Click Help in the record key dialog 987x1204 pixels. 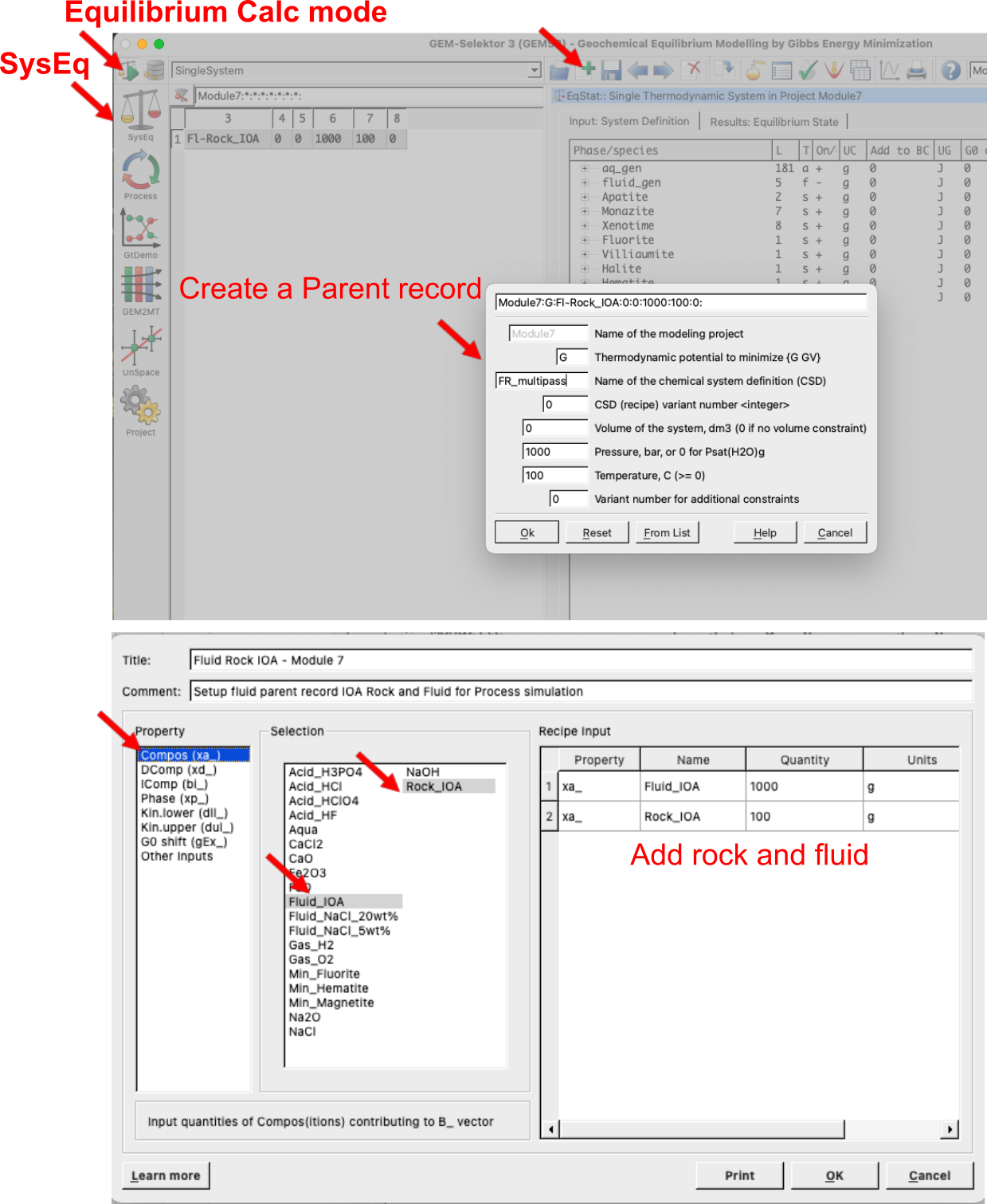tap(765, 532)
